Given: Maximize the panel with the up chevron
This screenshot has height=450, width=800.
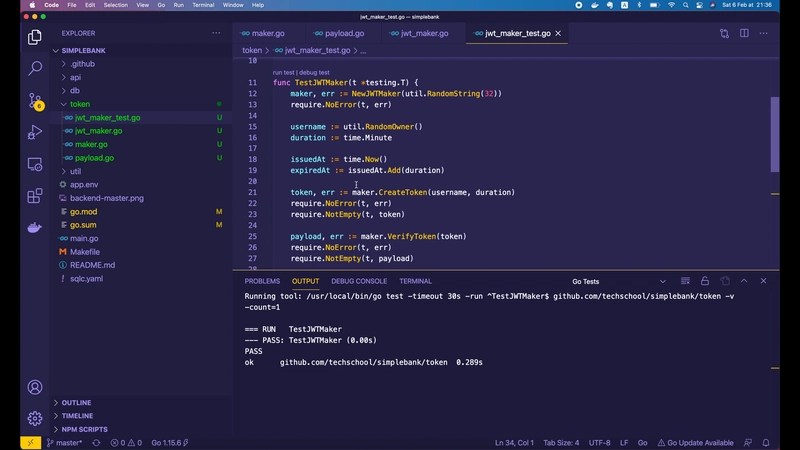Looking at the screenshot, I should tap(745, 282).
